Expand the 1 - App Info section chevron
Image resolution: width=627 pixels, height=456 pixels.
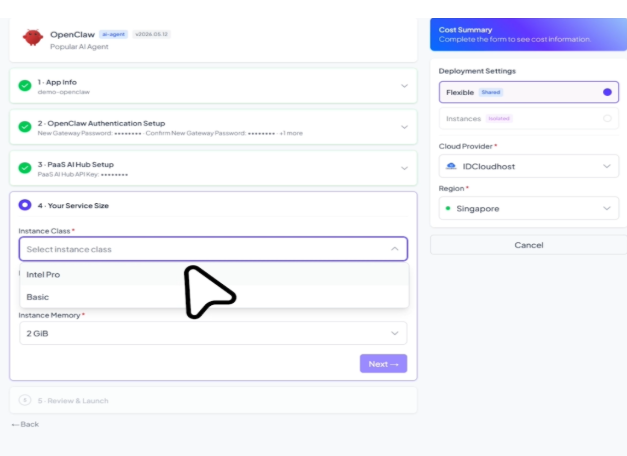click(x=404, y=86)
